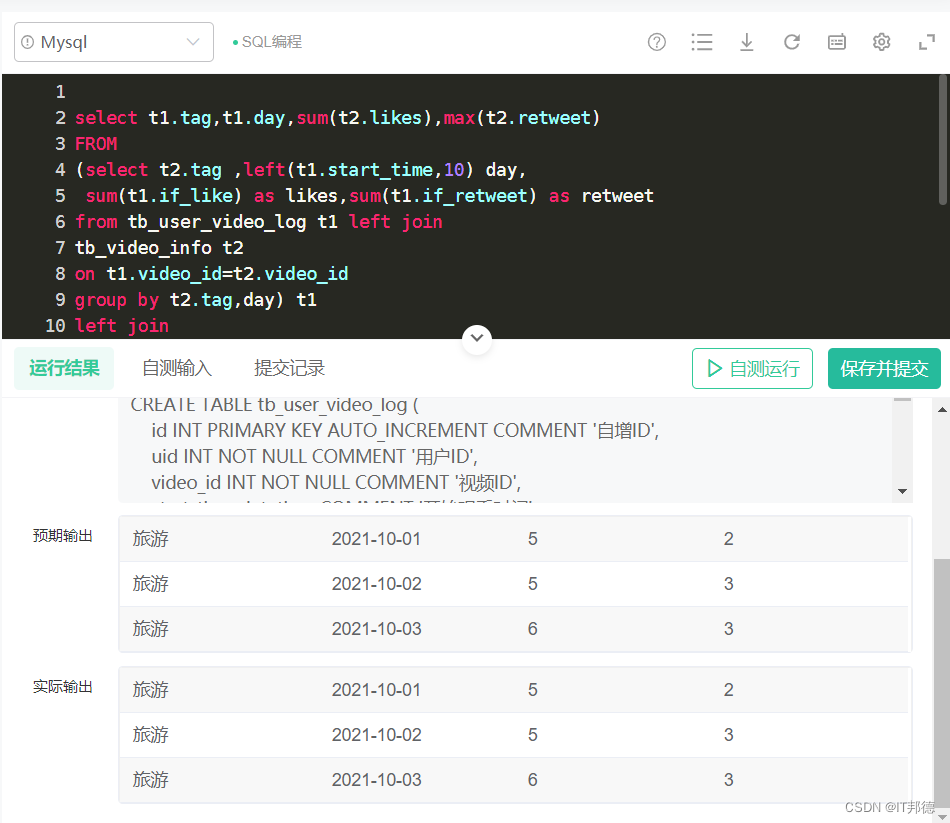This screenshot has height=823, width=950.
Task: Collapse editor with the chevron-down button
Action: point(477,339)
